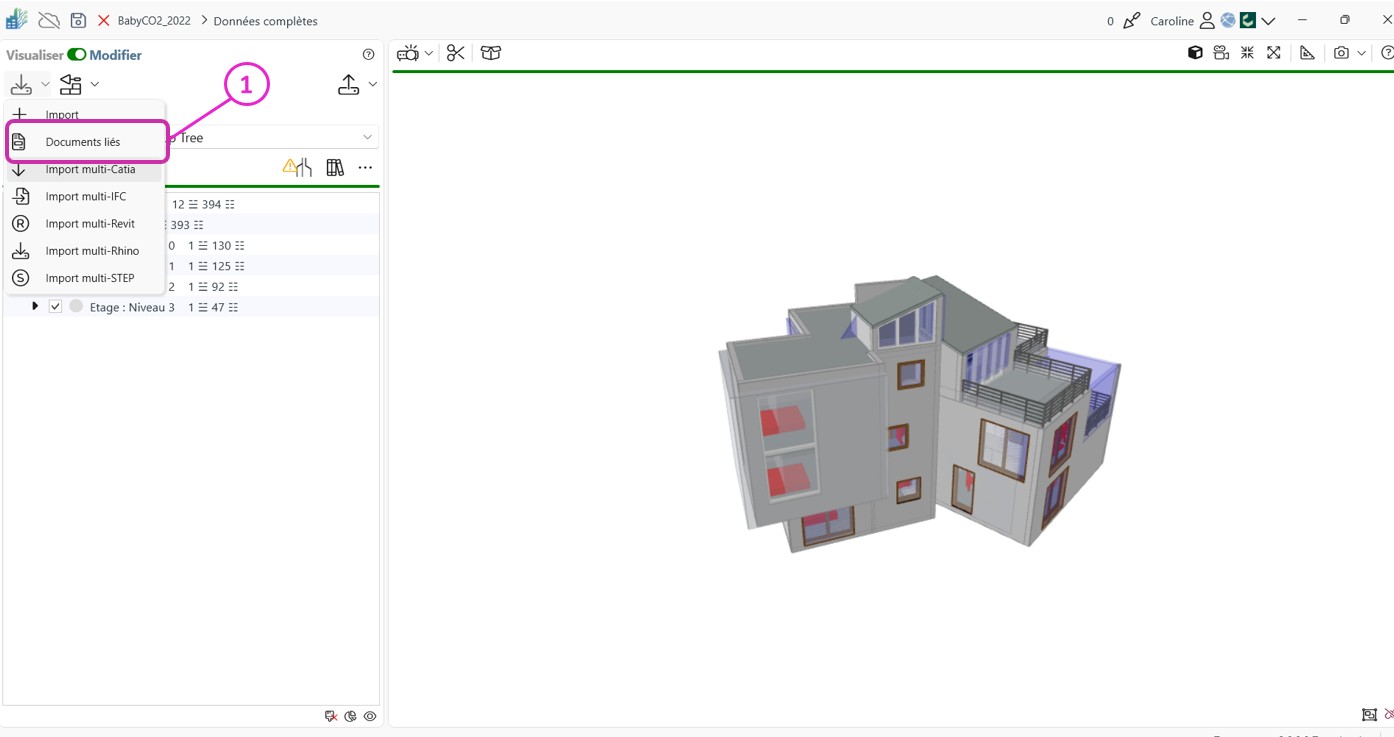Uncheck the Etage : Niveau 3 checkbox

pos(55,307)
